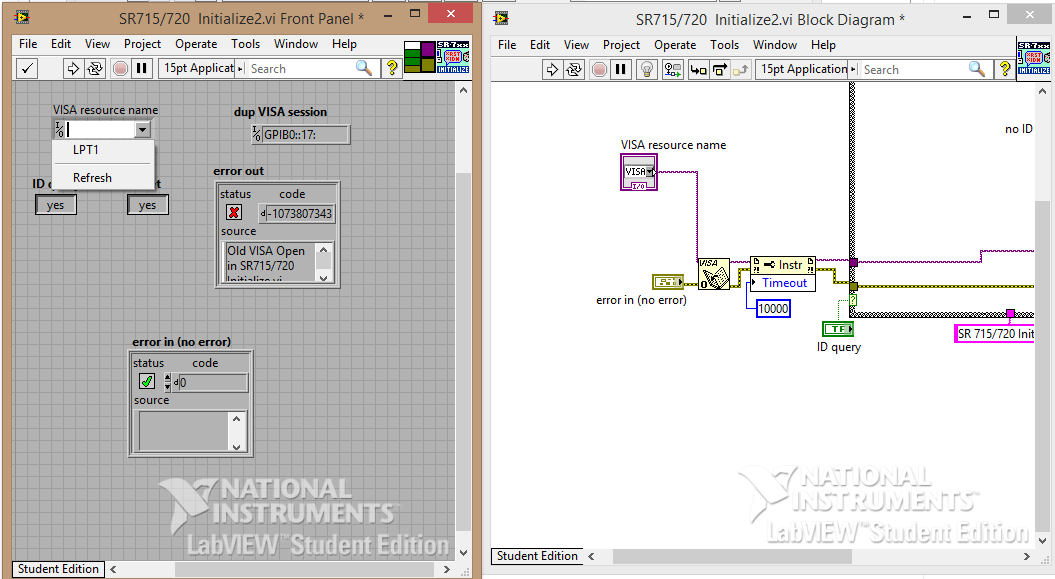Image resolution: width=1055 pixels, height=579 pixels.
Task: Open VISA resource name dropdown arrow
Action: click(x=143, y=130)
